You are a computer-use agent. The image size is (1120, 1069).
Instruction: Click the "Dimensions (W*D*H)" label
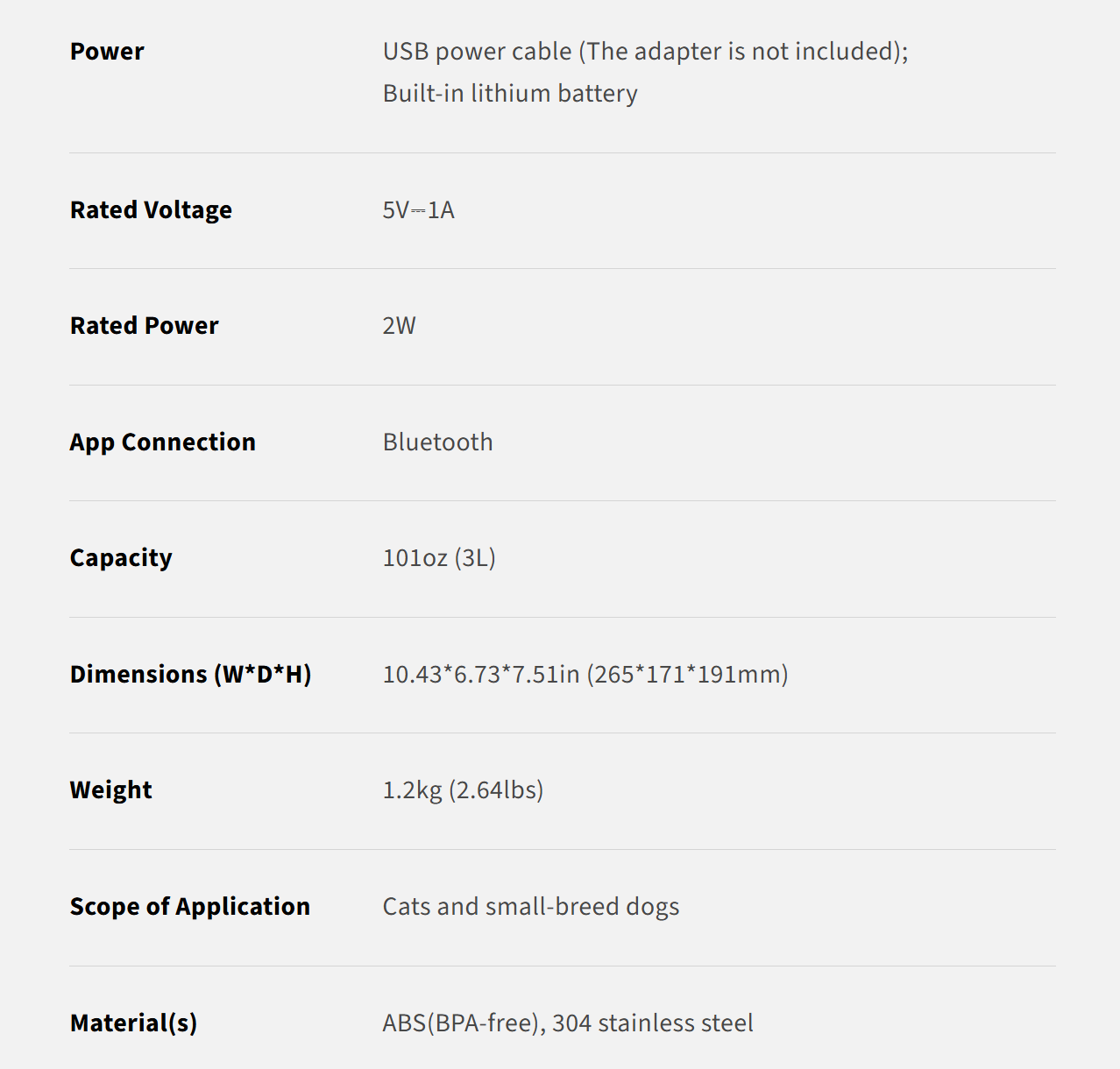click(x=191, y=675)
